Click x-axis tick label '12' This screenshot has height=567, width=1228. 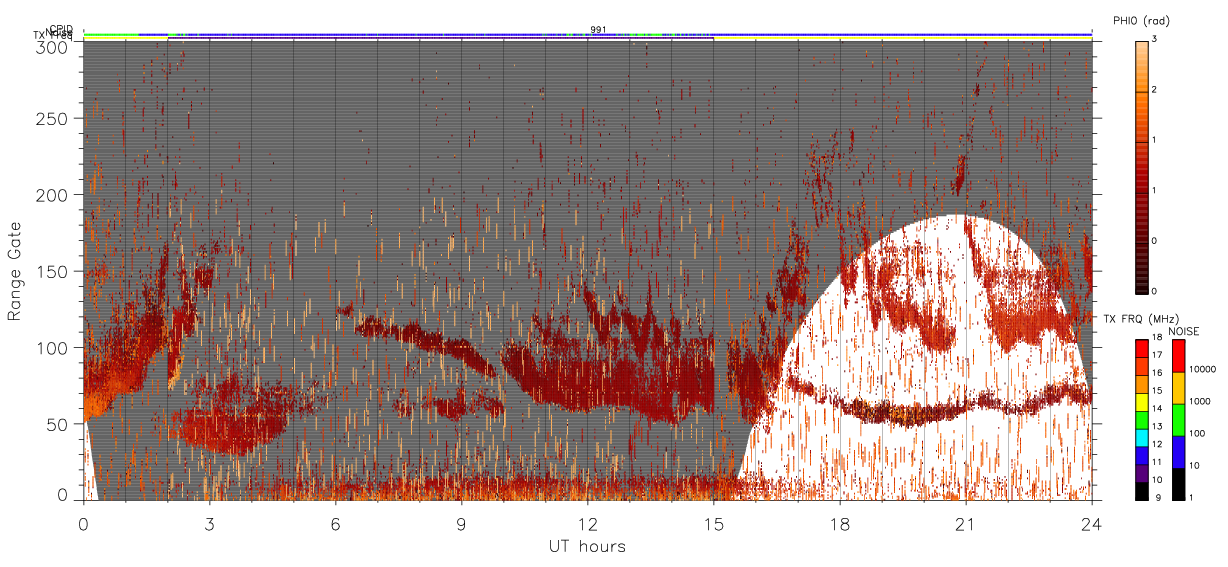coord(588,524)
